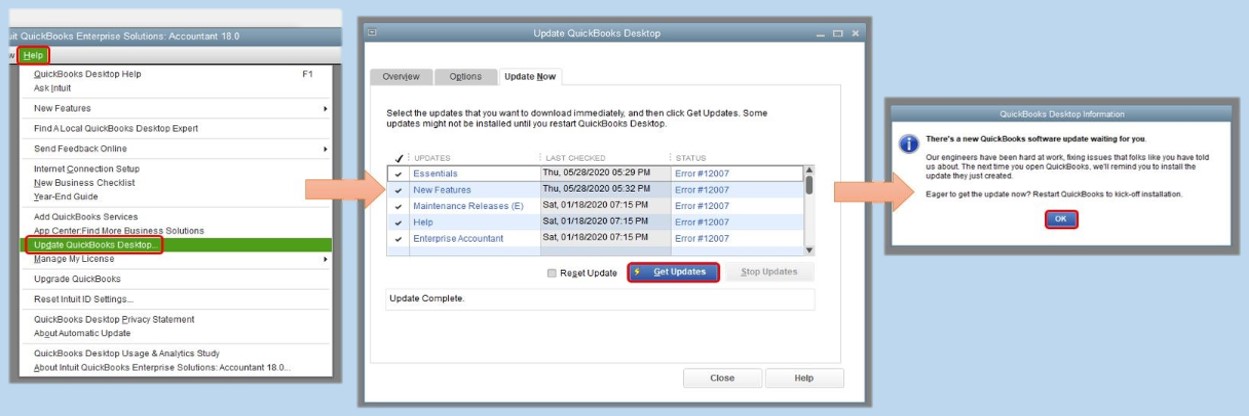Expand Send Feedback Online submenu
This screenshot has width=1249, height=416.
175,149
